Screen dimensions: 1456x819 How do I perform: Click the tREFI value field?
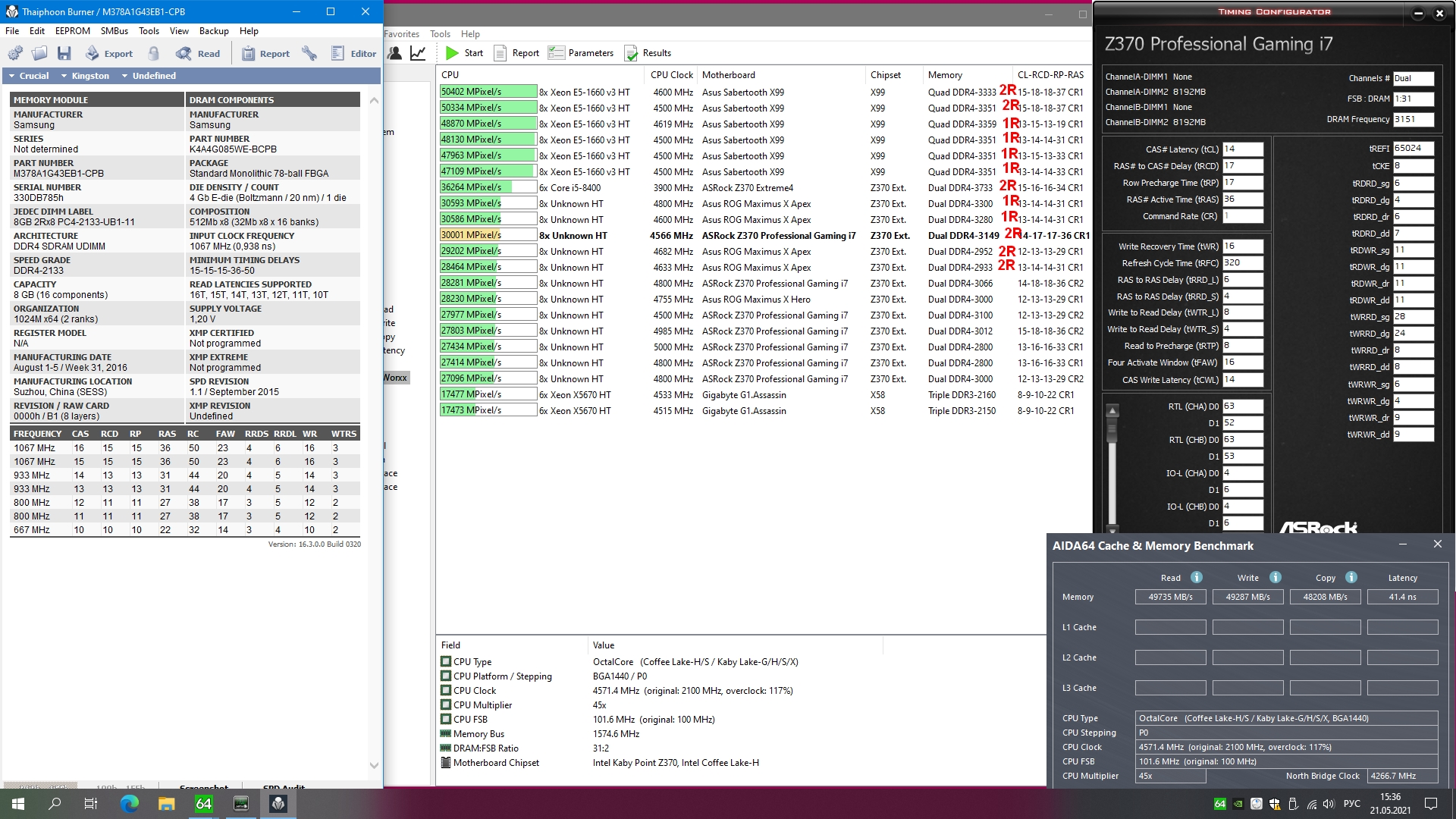1413,149
